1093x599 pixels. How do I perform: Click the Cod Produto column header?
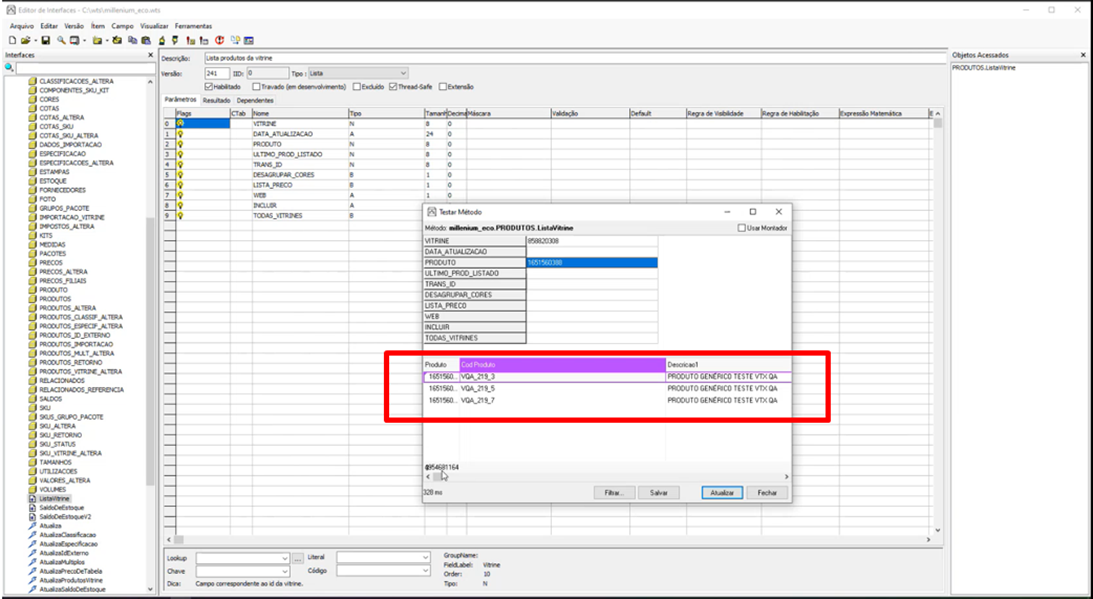(x=563, y=364)
